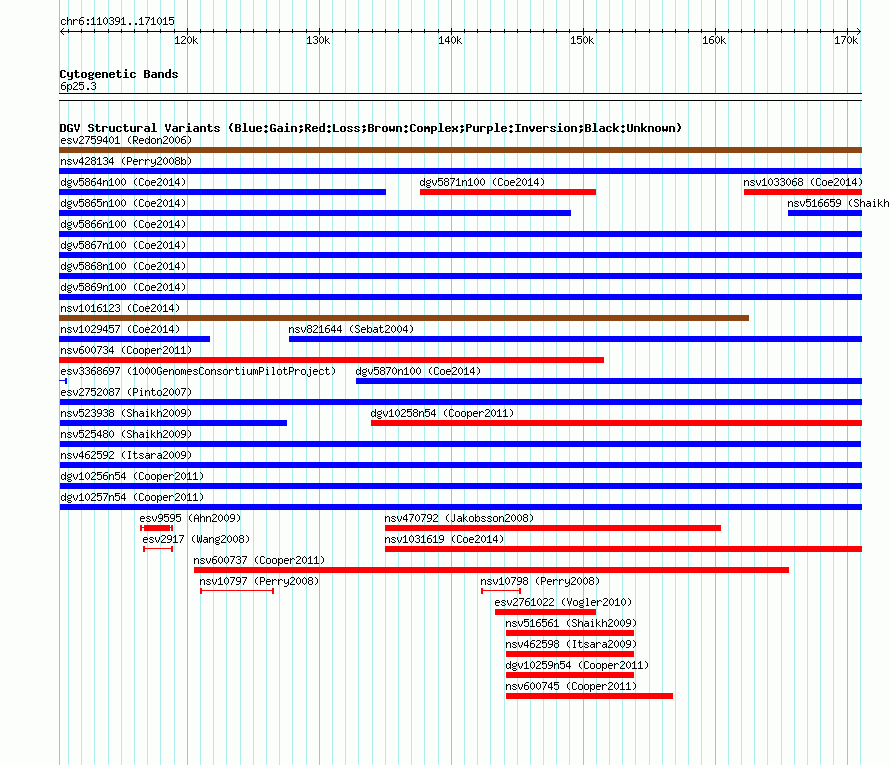Image resolution: width=890 pixels, height=765 pixels.
Task: Open nsv10798 (Perry2008) variant
Action: [501, 591]
